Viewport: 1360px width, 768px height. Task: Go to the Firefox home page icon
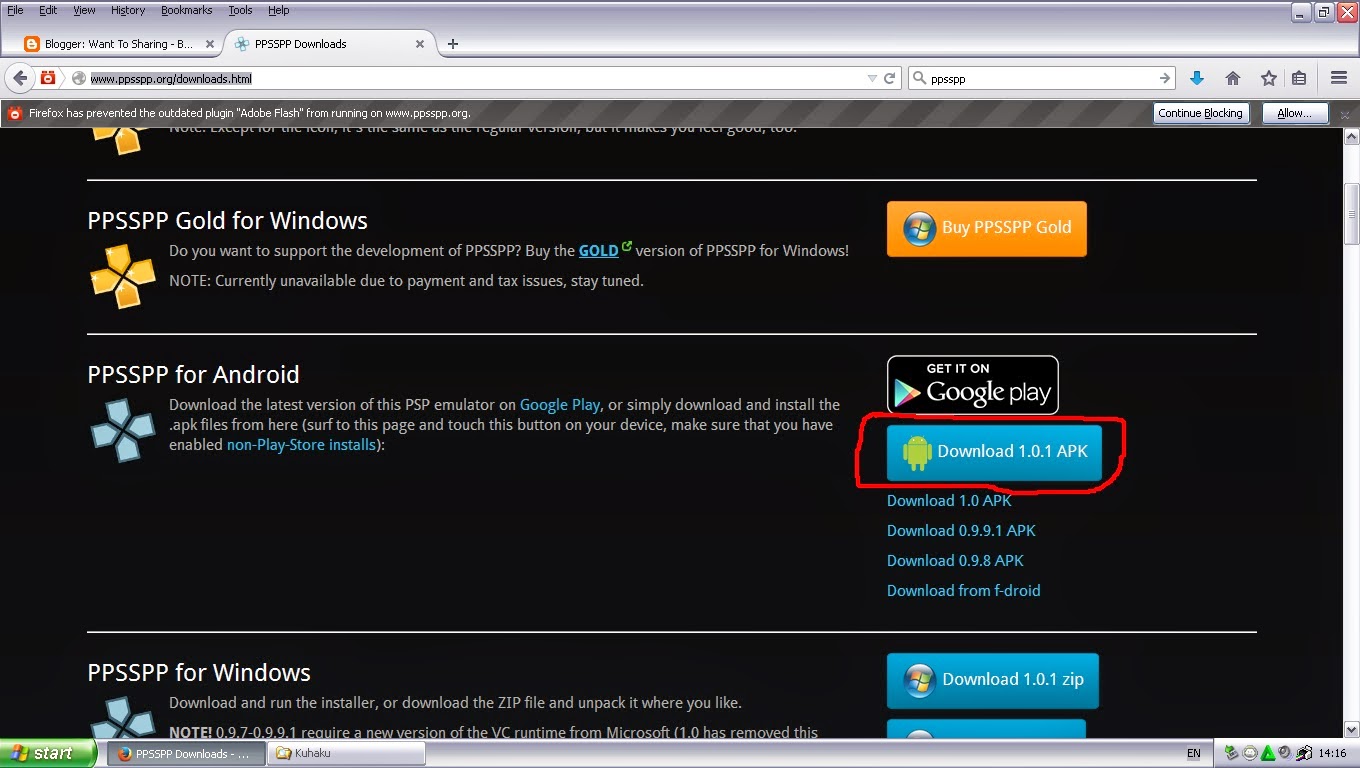tap(1233, 78)
